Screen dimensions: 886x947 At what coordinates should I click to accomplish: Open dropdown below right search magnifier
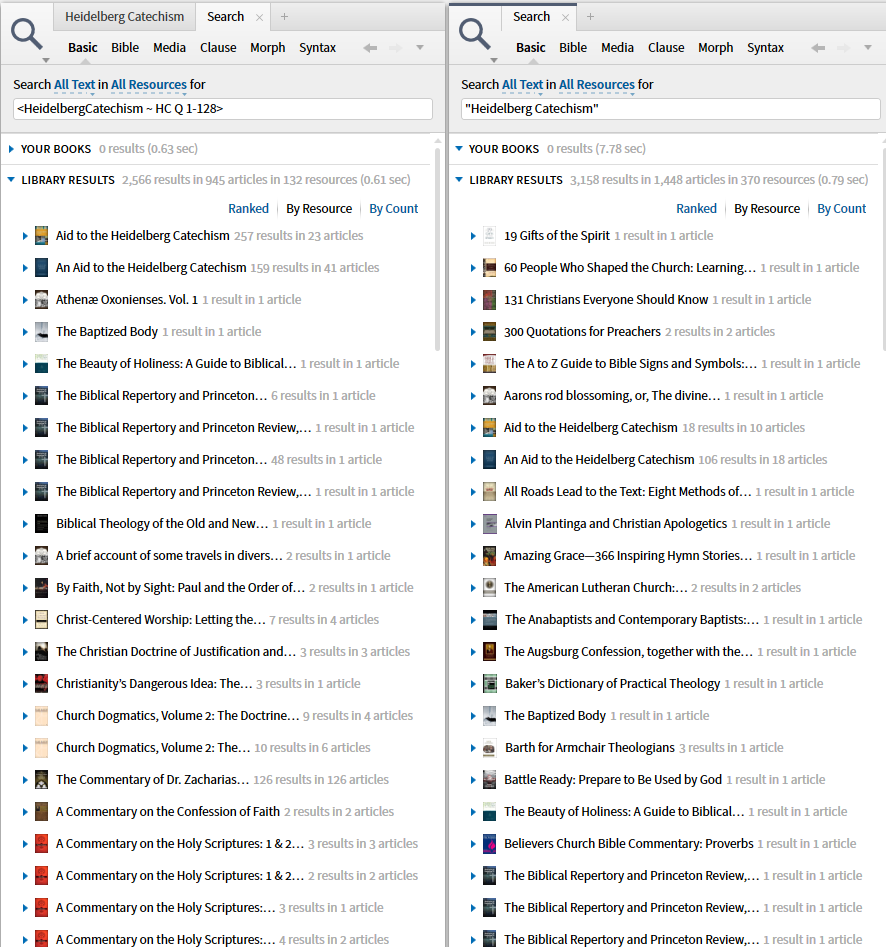pos(494,60)
